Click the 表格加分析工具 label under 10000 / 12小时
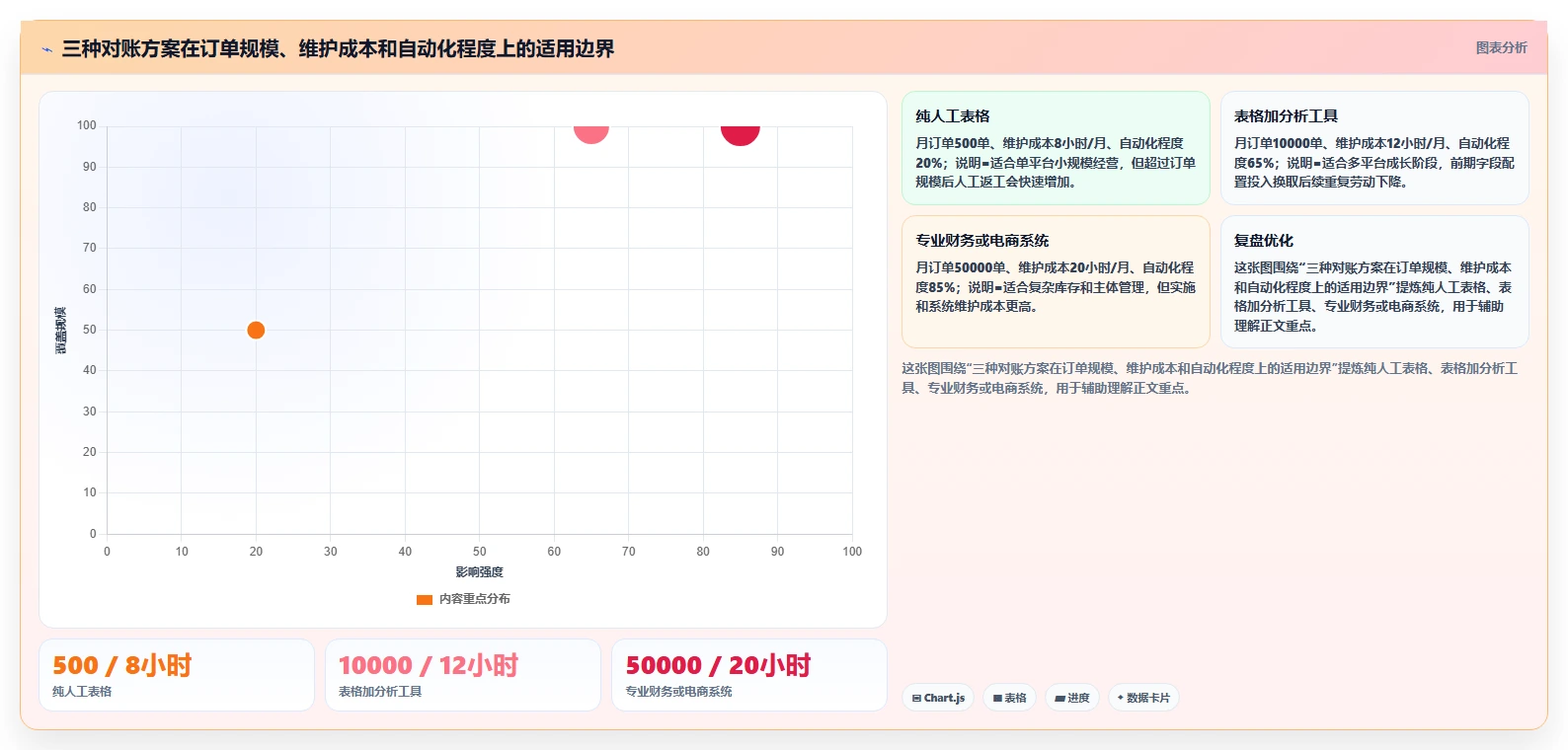This screenshot has width=1568, height=750. (380, 692)
